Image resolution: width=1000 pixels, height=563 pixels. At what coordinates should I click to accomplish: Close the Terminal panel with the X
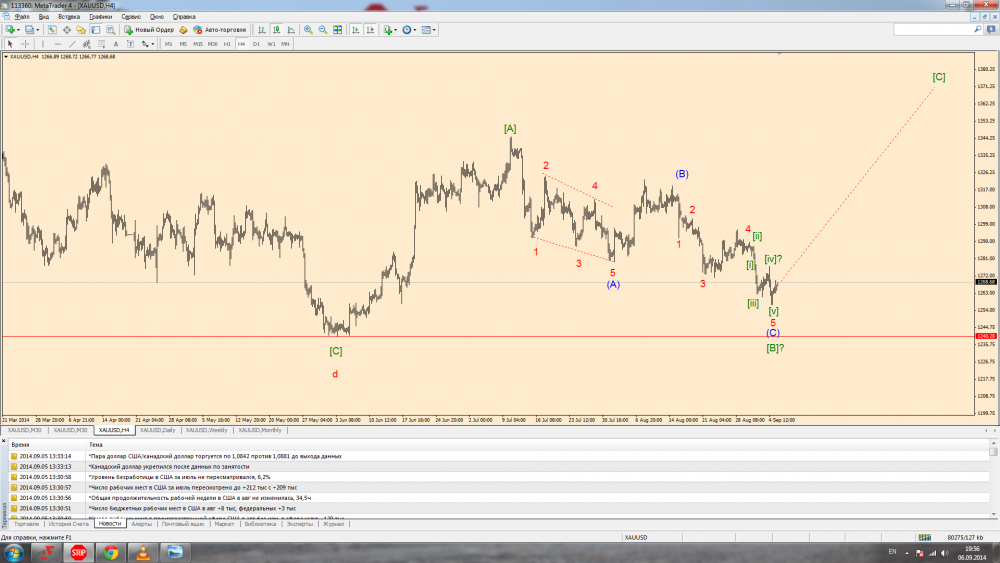coord(4,441)
